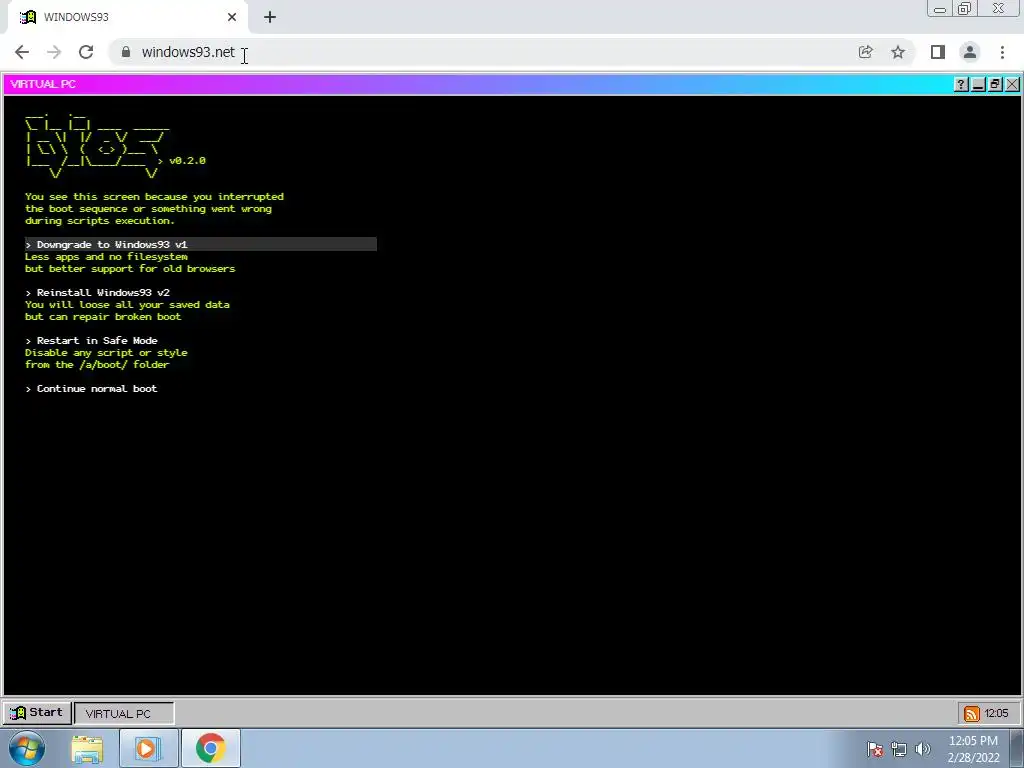Image resolution: width=1024 pixels, height=768 pixels.
Task: Open a new browser tab
Action: 270,17
